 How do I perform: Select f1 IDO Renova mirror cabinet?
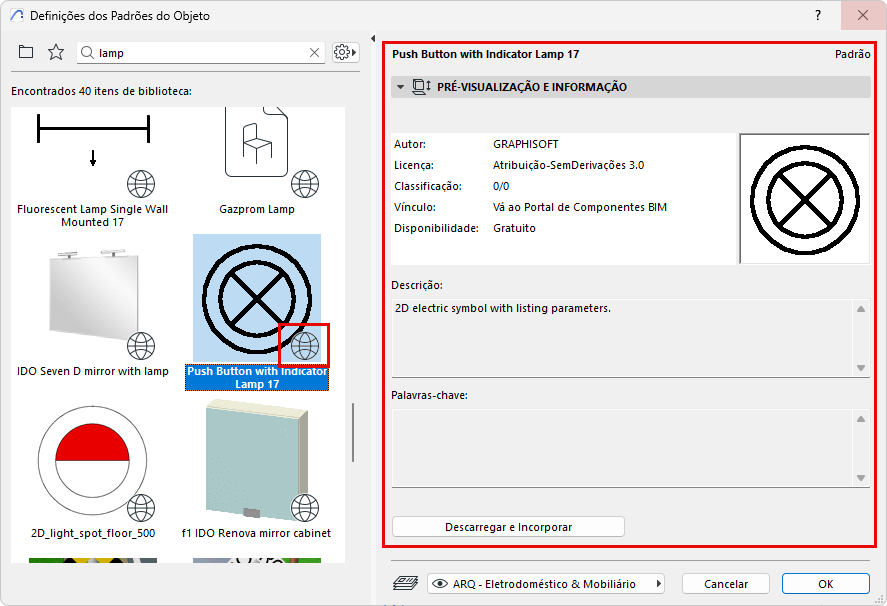[257, 459]
